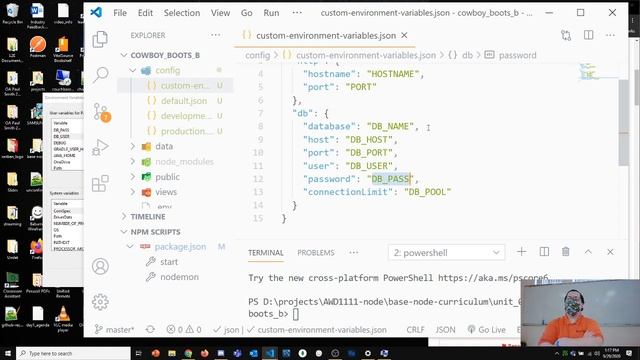Open default.json in the explorer

coord(184,100)
